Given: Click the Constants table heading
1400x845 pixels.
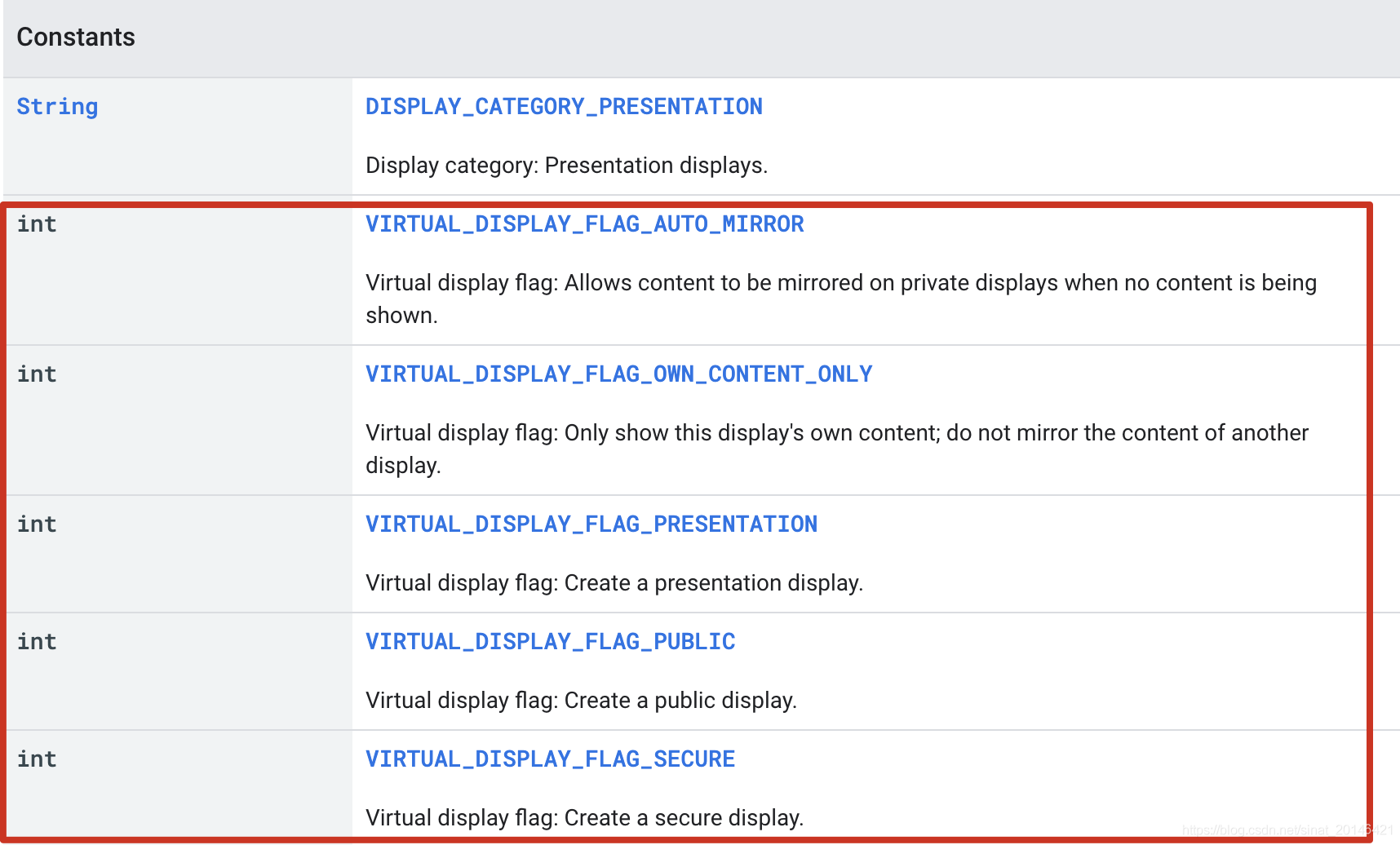Looking at the screenshot, I should (x=76, y=38).
